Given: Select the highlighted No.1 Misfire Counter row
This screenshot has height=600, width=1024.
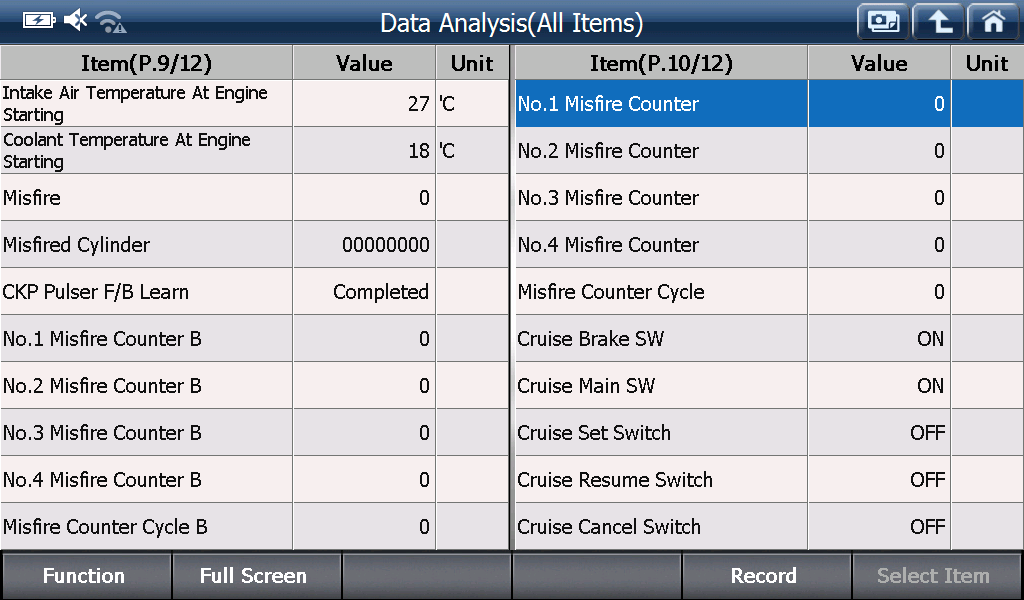Looking at the screenshot, I should (769, 103).
